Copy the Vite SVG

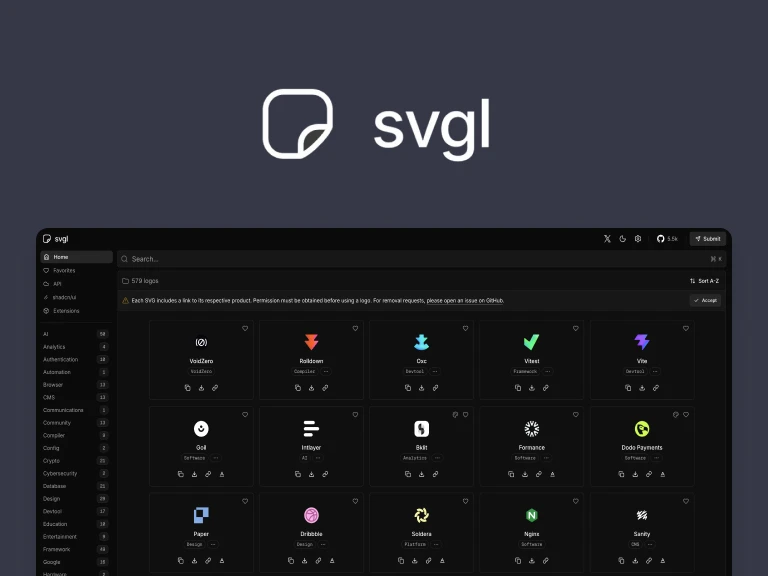click(628, 387)
